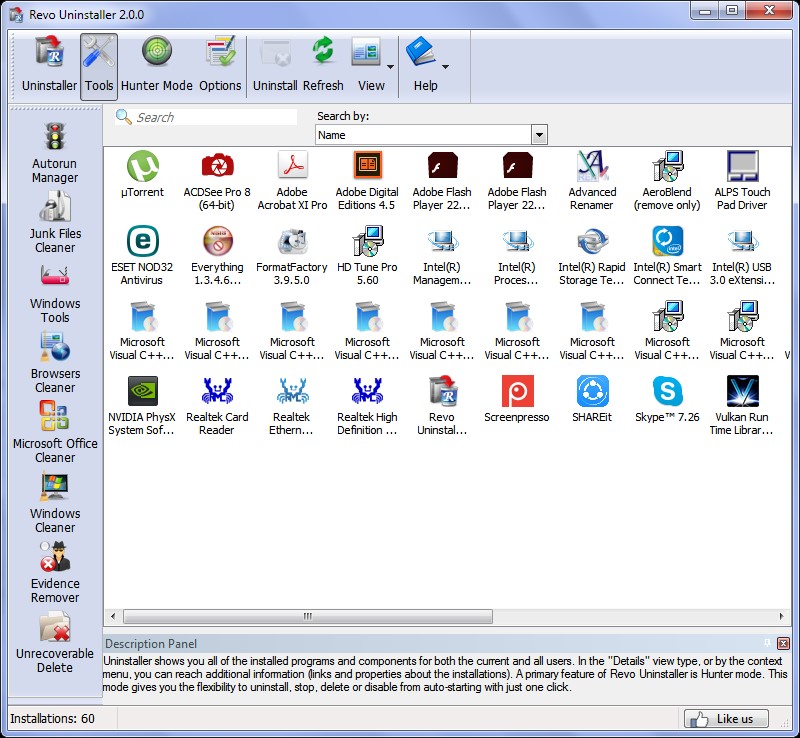Open the Options toolbar item
This screenshot has height=738, width=800.
[x=220, y=64]
